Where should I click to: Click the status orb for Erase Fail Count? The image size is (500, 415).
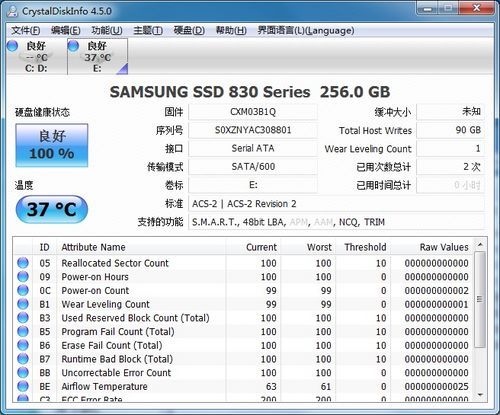click(23, 345)
